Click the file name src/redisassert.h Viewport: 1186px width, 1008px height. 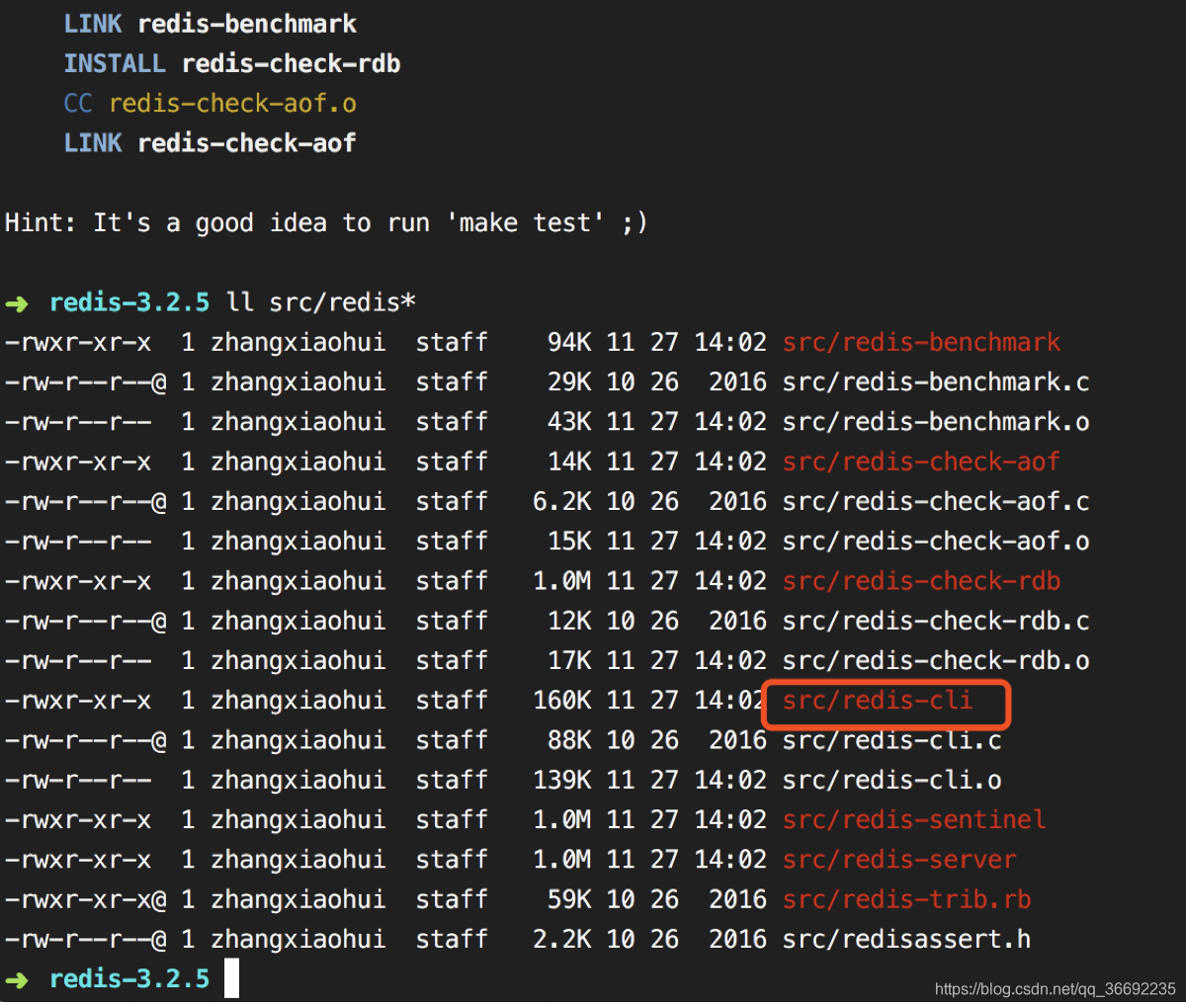pos(907,939)
